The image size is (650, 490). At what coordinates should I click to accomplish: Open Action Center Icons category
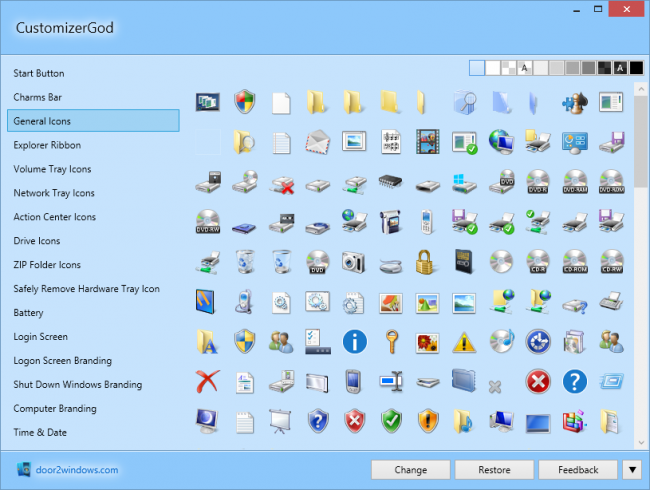coord(54,217)
